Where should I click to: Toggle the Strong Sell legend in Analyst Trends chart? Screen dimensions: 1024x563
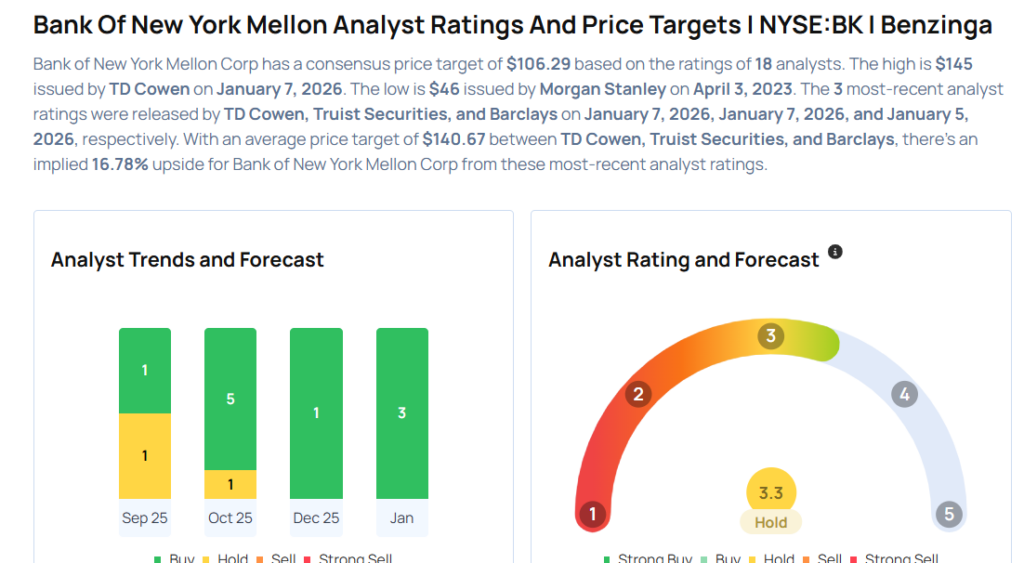pos(348,558)
